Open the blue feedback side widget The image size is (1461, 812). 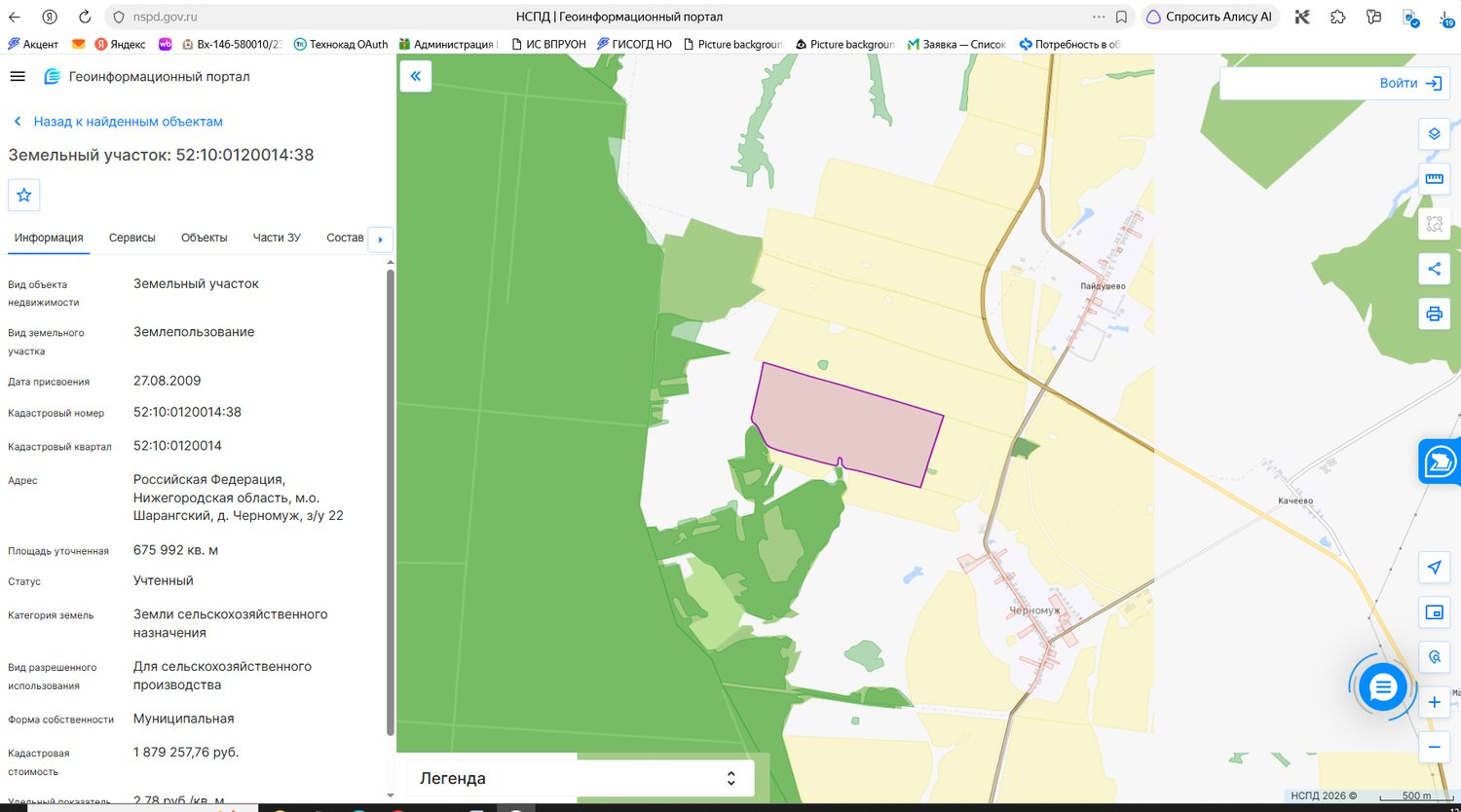click(x=1440, y=461)
